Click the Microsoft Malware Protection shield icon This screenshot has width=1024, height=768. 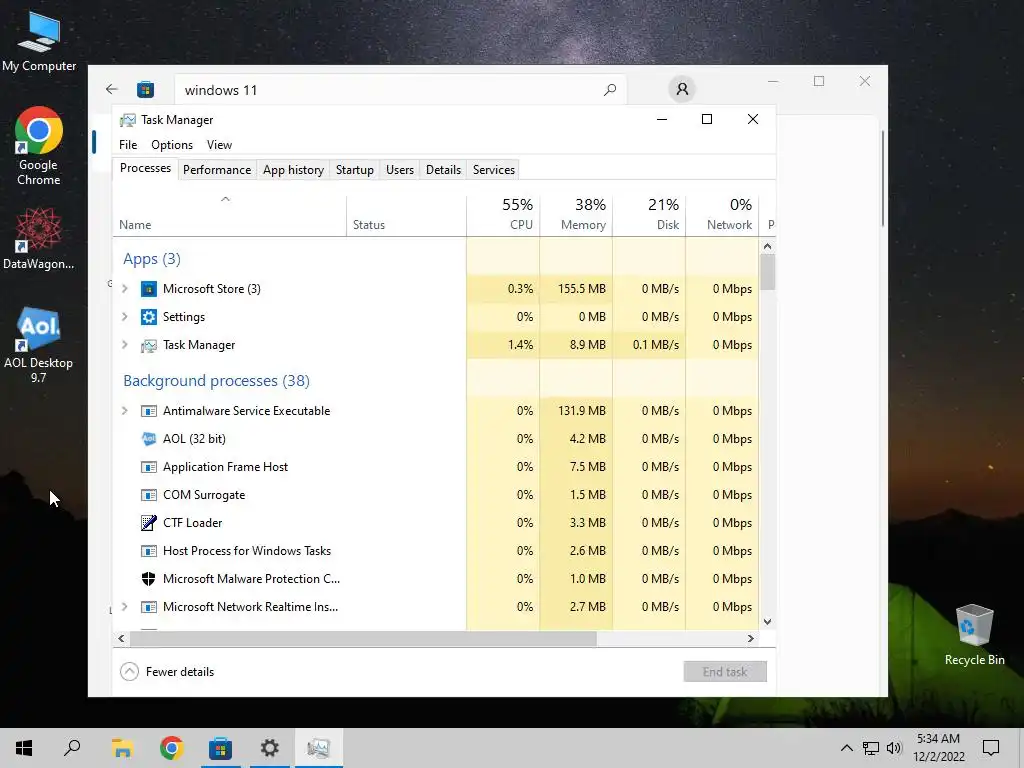149,579
